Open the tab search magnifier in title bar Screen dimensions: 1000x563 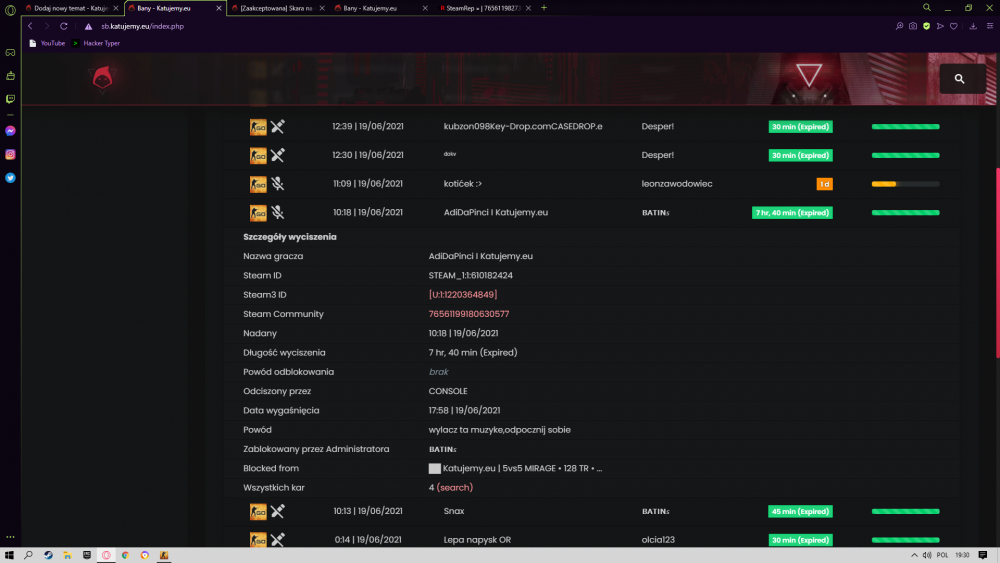[927, 8]
